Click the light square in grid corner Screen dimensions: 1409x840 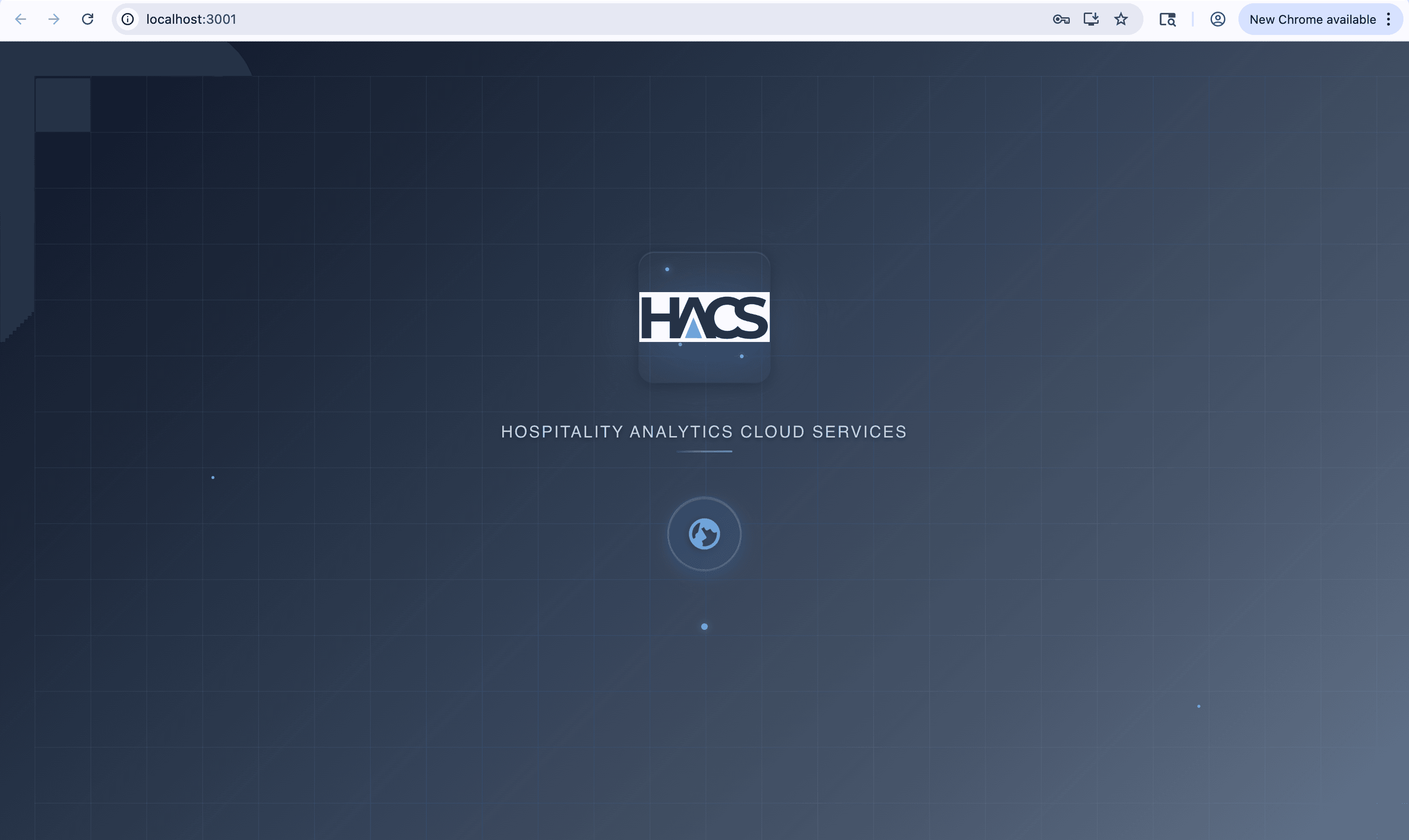pos(63,105)
